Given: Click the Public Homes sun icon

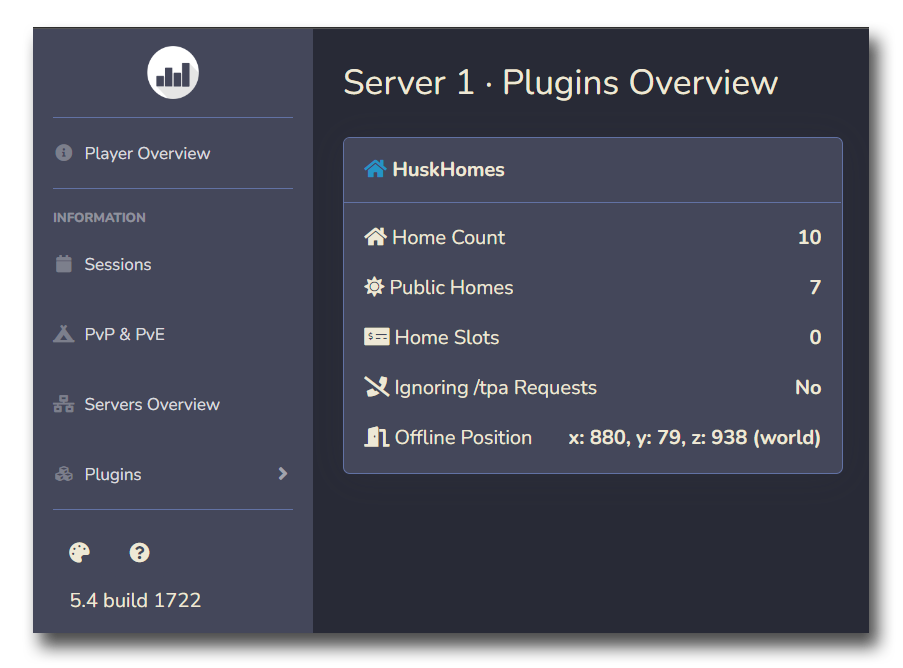Looking at the screenshot, I should 374,287.
